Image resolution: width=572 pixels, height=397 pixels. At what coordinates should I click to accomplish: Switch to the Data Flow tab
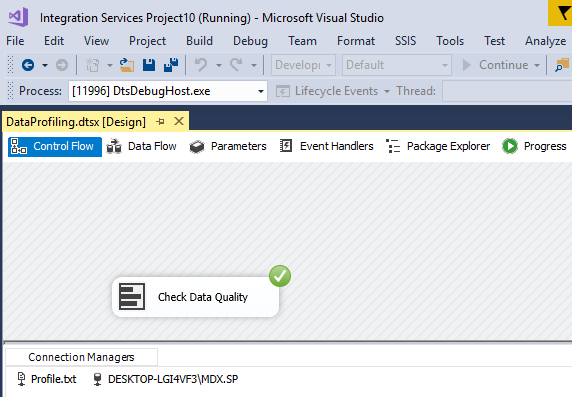(x=141, y=146)
